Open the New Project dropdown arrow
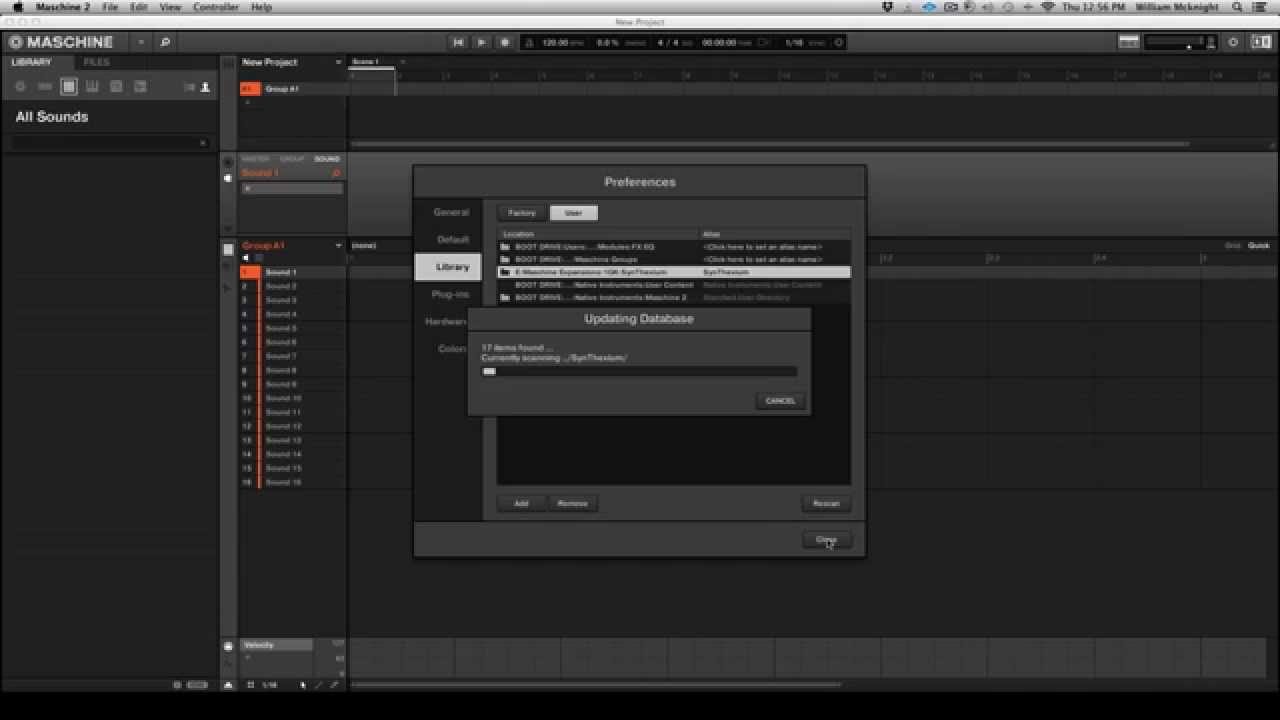The image size is (1280, 720). (338, 62)
